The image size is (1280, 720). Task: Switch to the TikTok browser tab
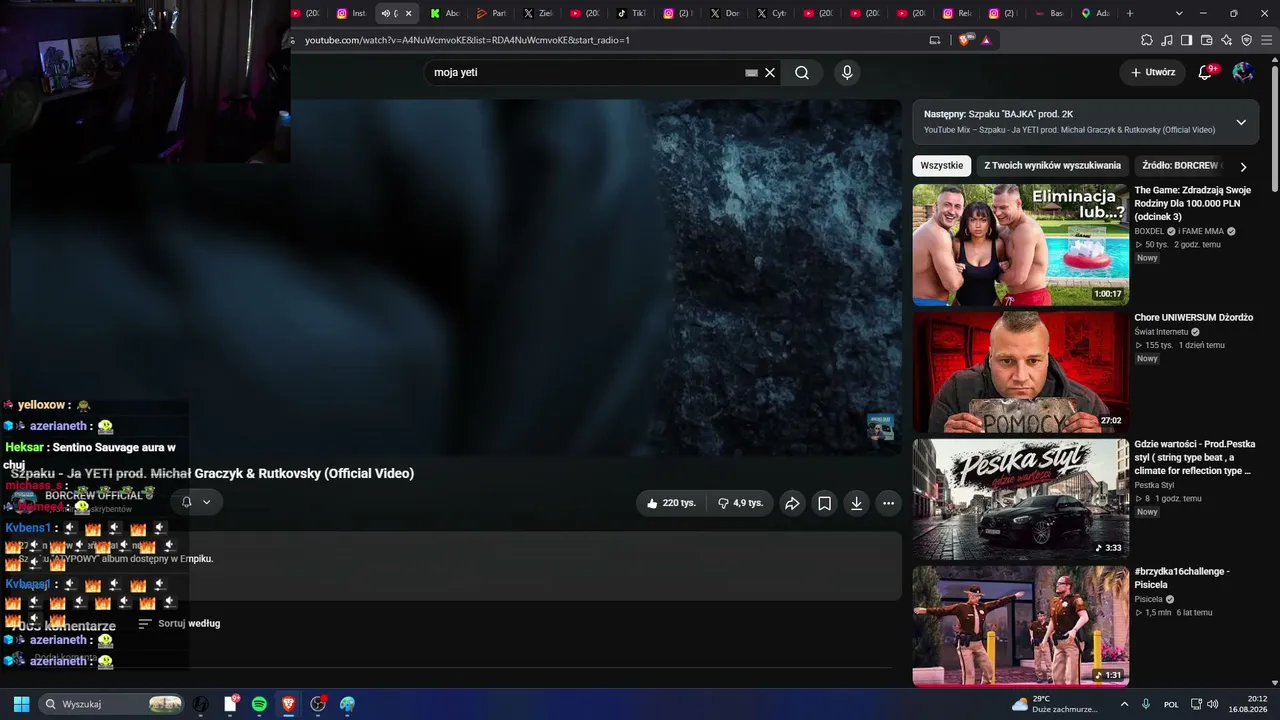pyautogui.click(x=631, y=13)
